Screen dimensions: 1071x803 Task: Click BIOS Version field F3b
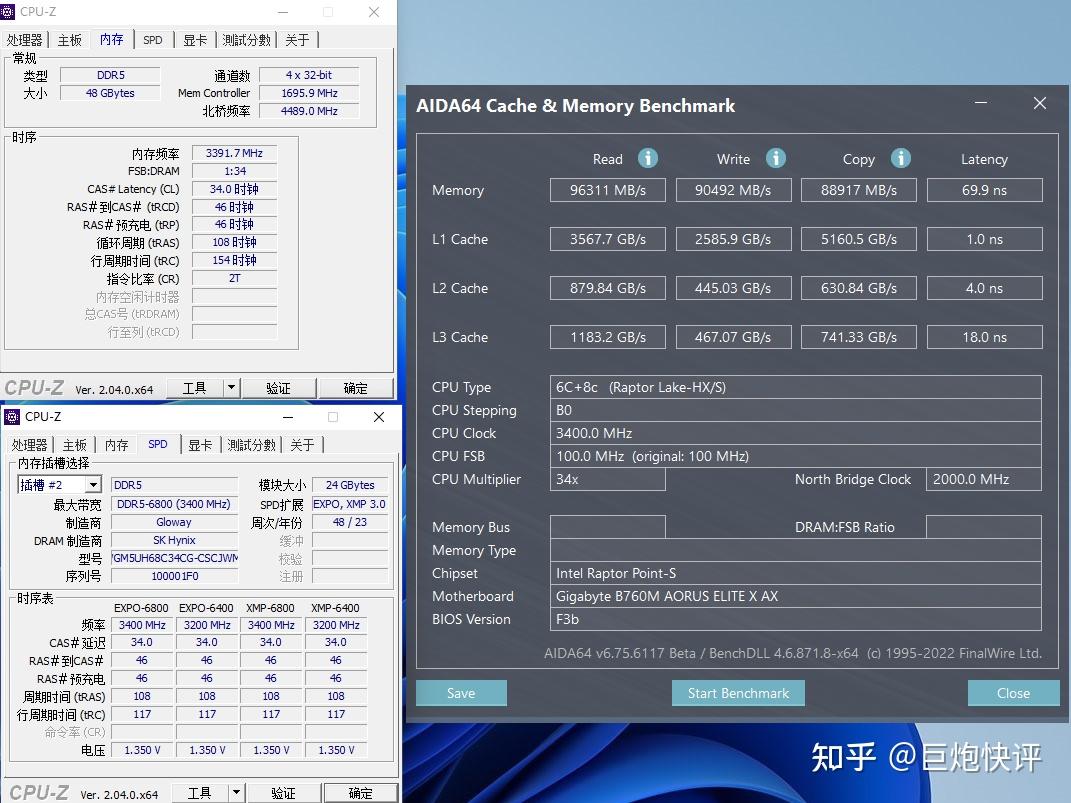tap(796, 619)
